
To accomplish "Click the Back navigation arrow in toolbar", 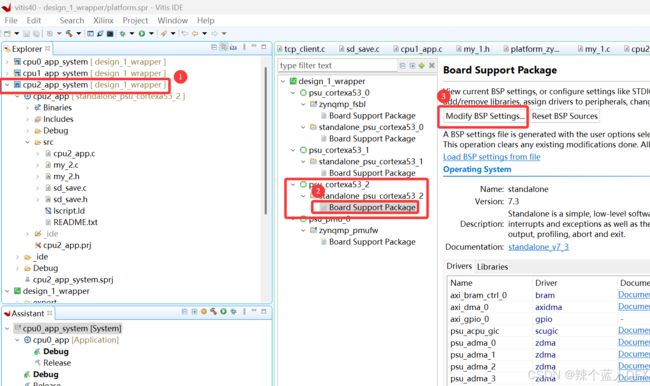I will [x=194, y=34].
